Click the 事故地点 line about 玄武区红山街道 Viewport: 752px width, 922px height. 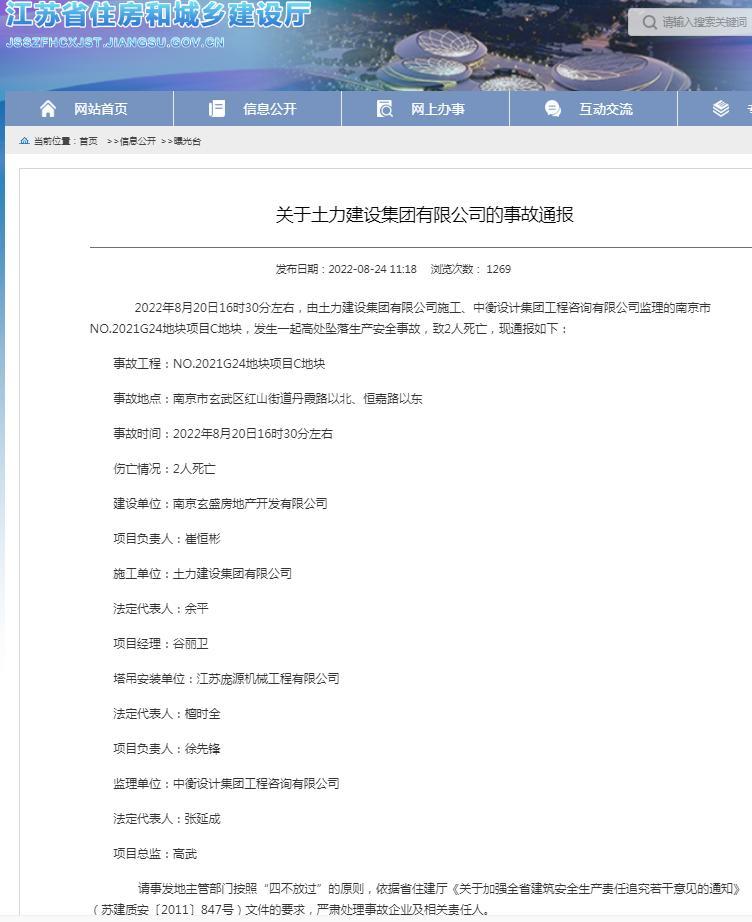click(x=268, y=399)
